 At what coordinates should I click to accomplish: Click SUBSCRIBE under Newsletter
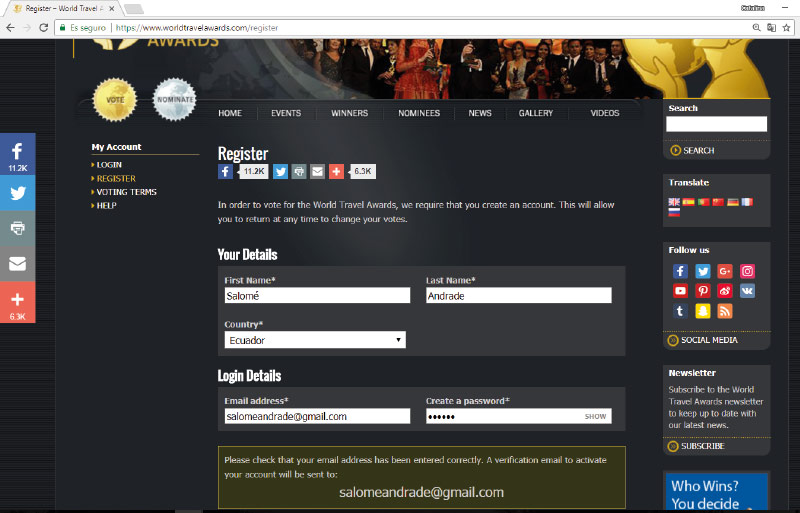[x=696, y=446]
